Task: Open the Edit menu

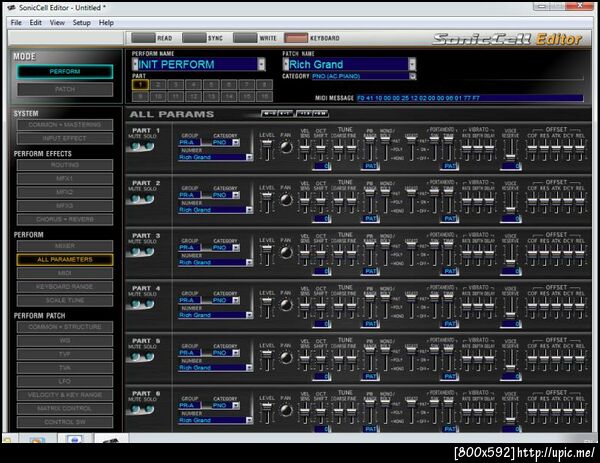Action: pyautogui.click(x=36, y=23)
